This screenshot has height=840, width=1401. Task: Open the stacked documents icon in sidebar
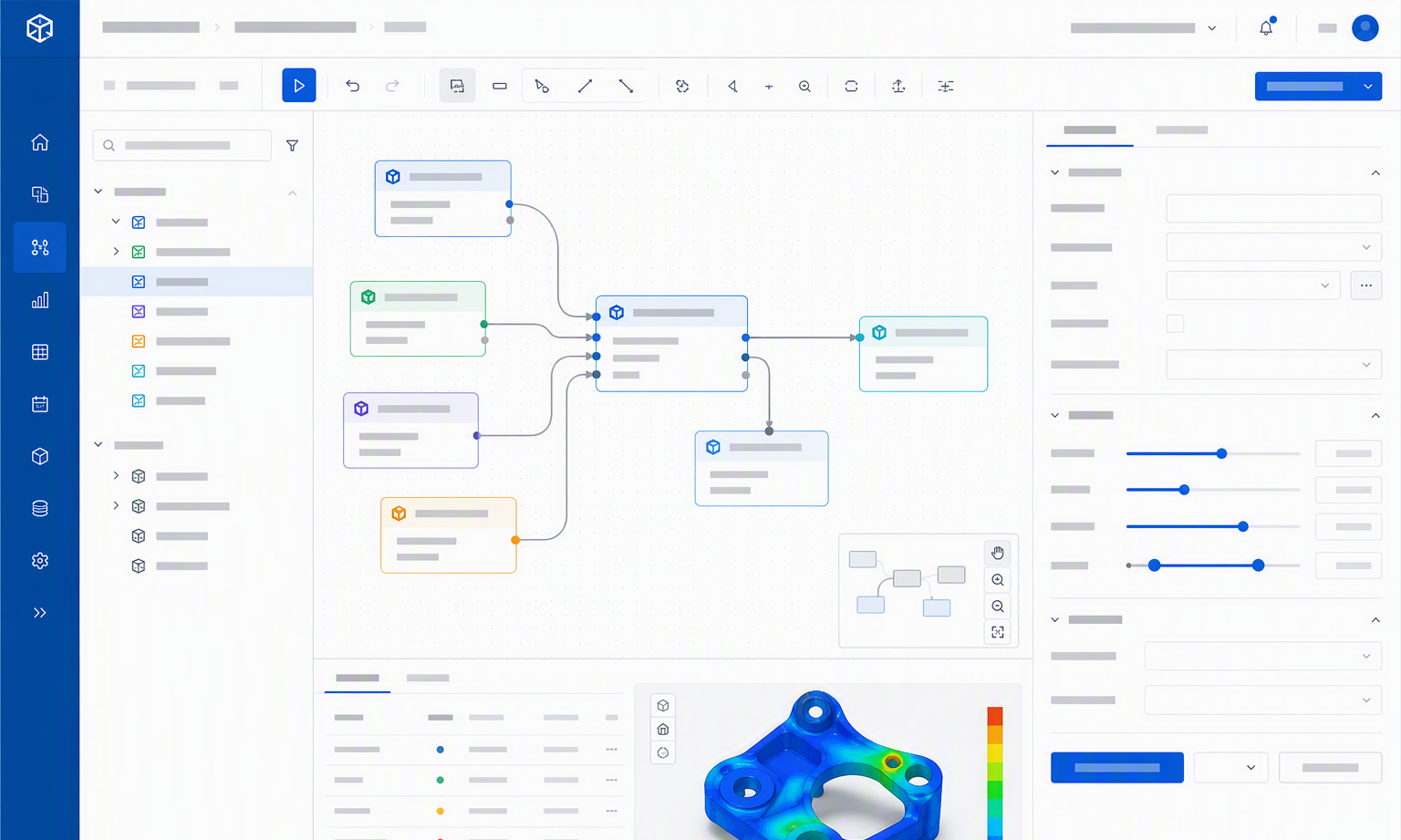point(40,194)
